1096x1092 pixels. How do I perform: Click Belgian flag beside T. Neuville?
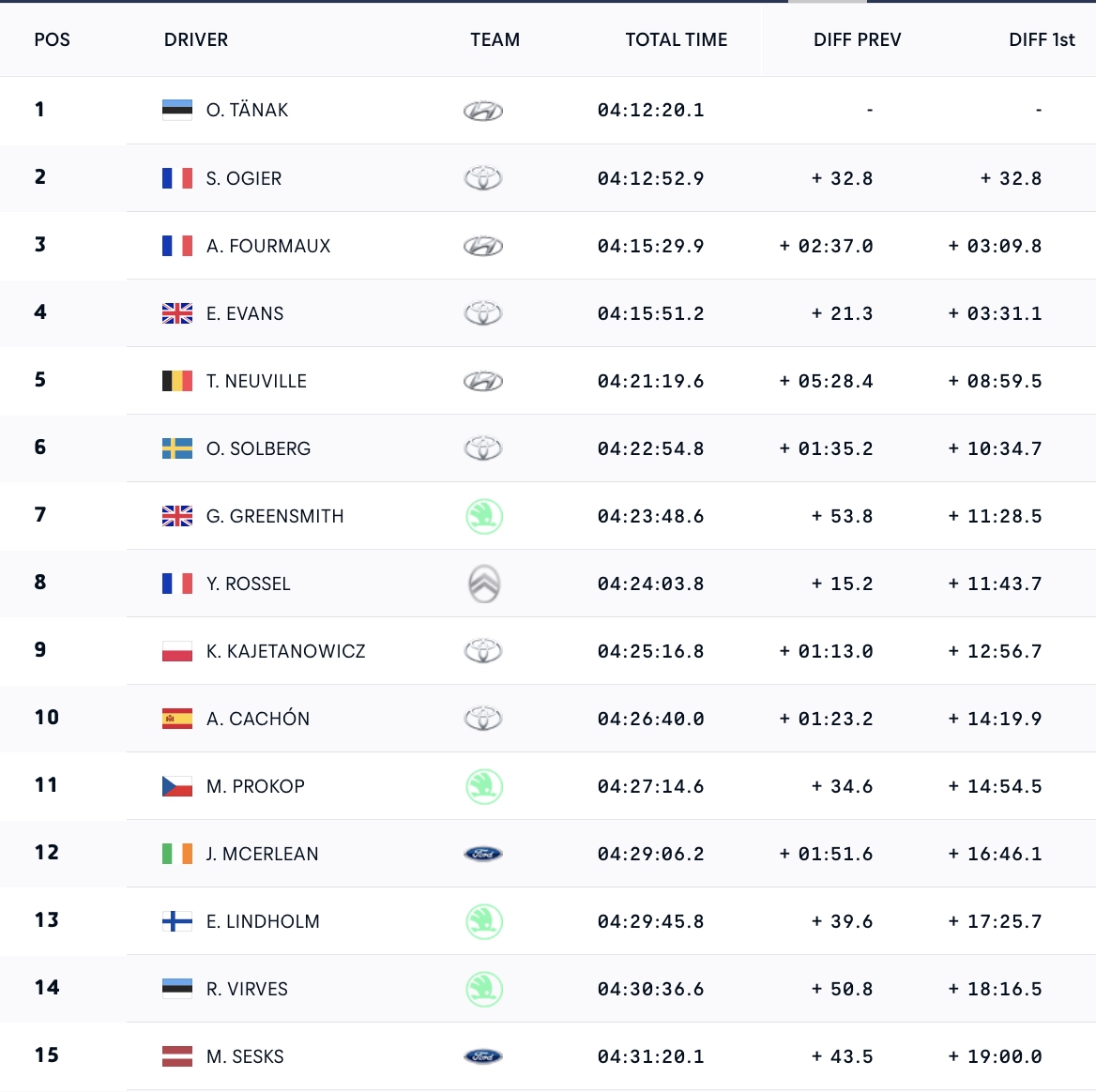177,381
